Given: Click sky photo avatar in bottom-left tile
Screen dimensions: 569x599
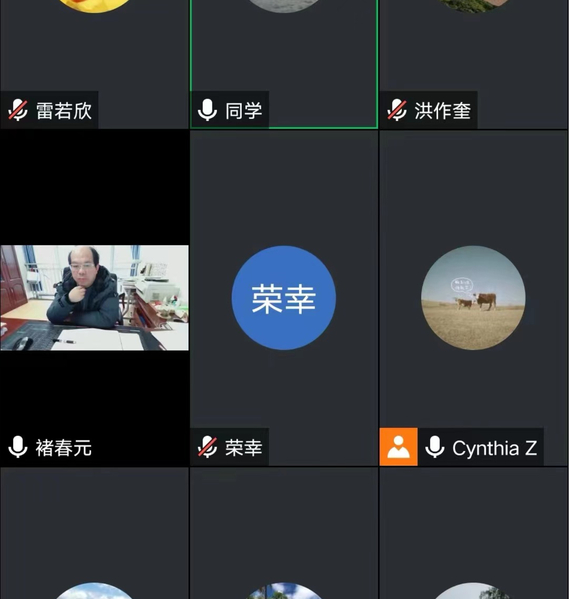Looking at the screenshot, I should point(94,591).
